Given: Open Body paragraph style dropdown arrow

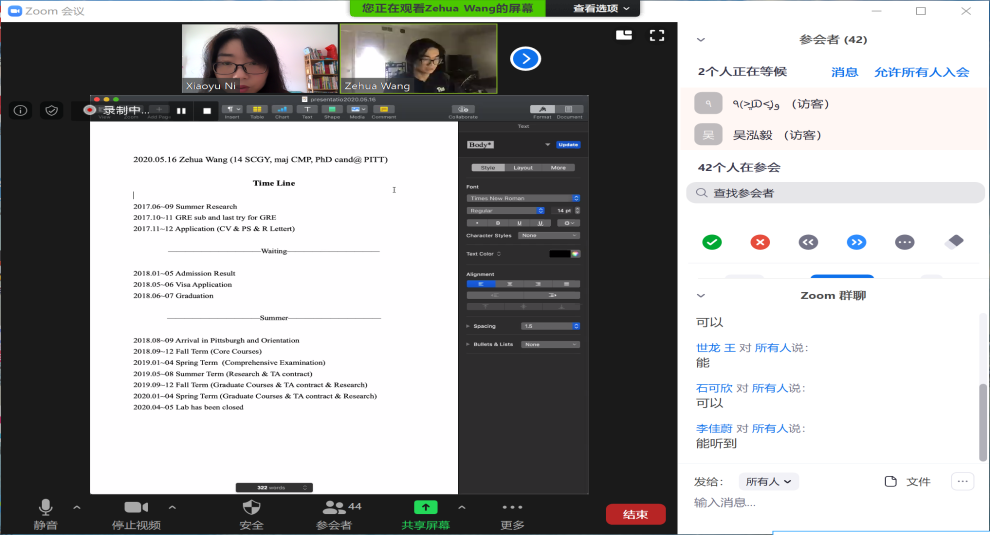Looking at the screenshot, I should coord(547,145).
